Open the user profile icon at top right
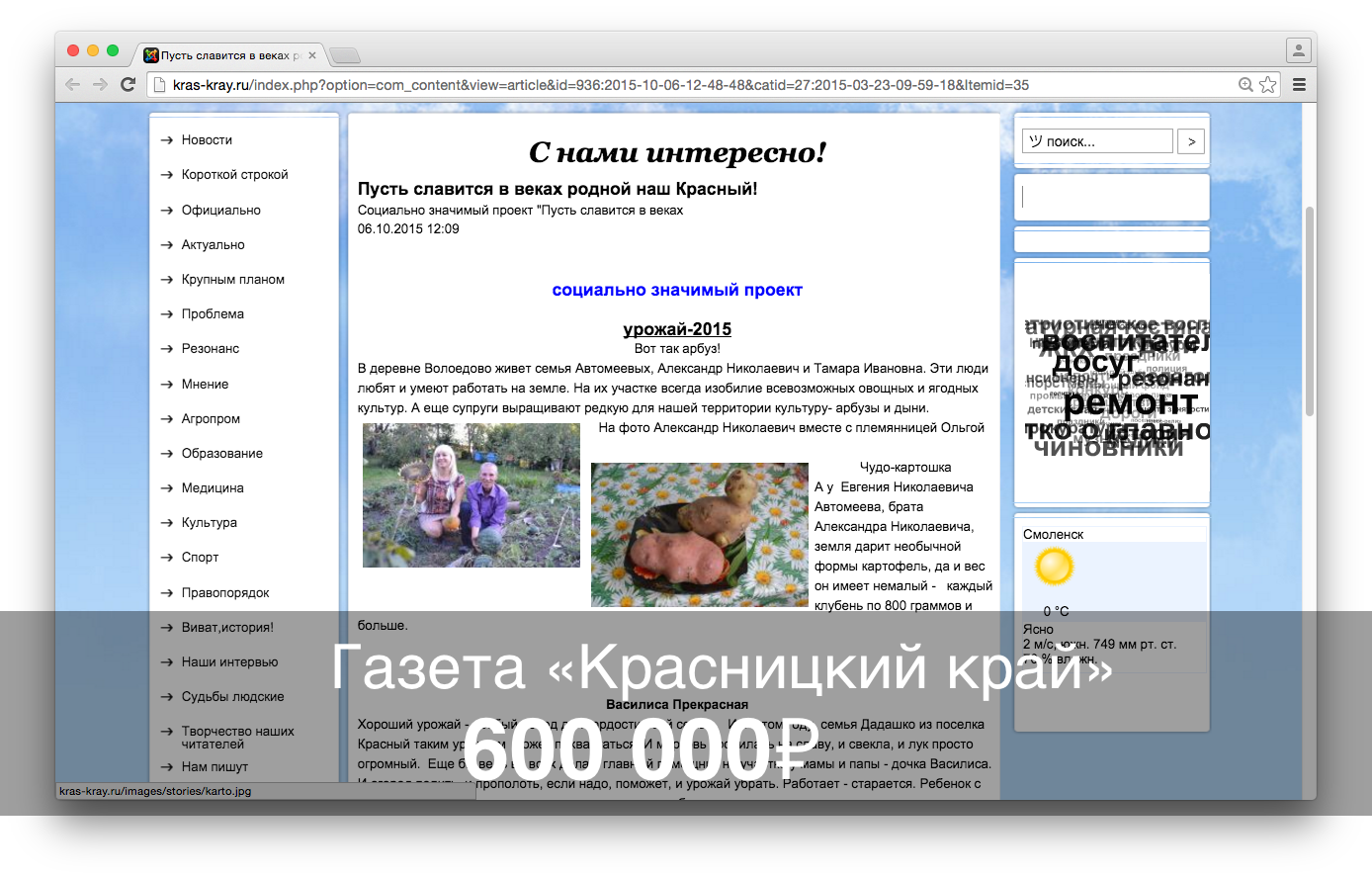 [1298, 49]
